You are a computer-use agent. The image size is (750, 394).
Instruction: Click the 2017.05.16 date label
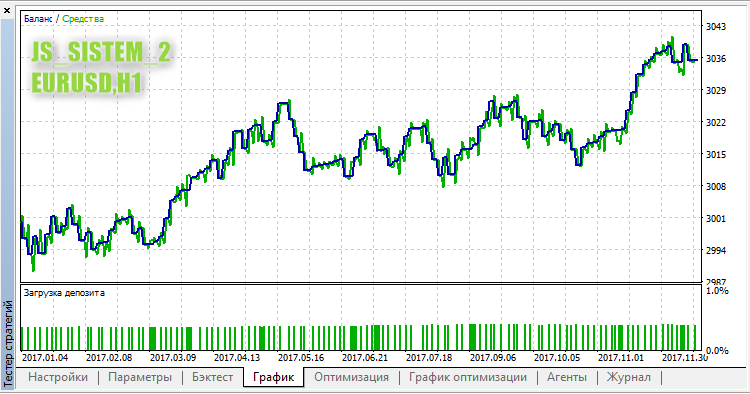301,358
